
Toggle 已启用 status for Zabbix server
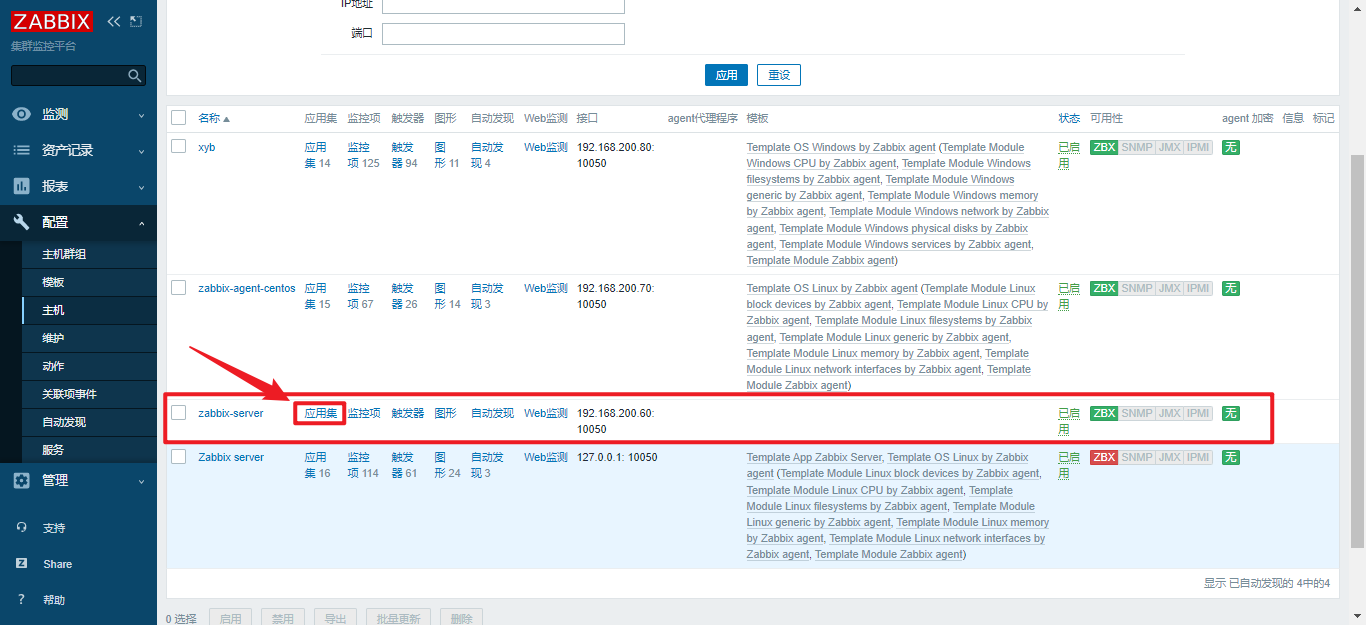coord(1069,465)
